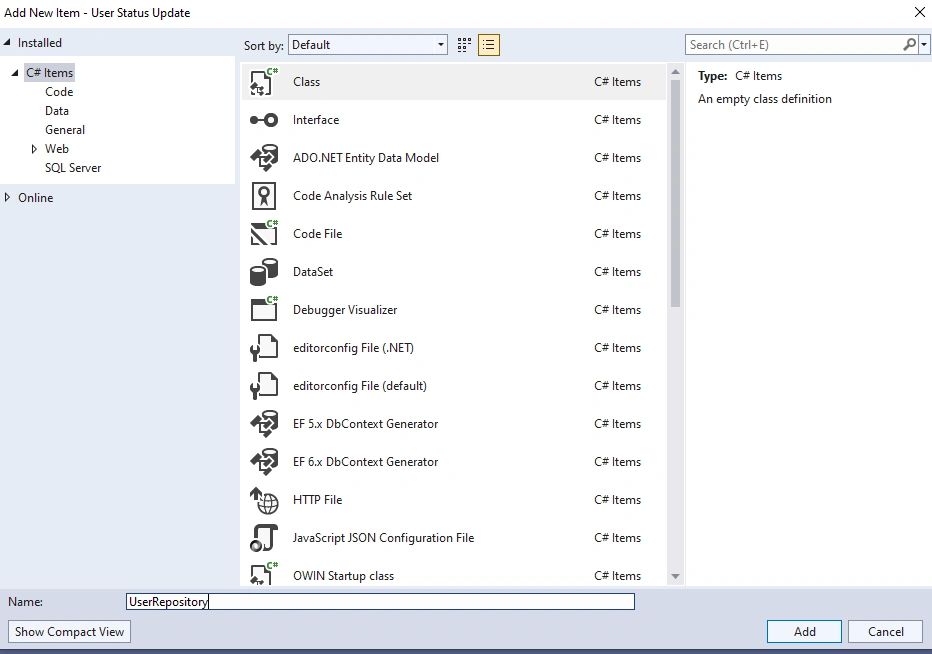The image size is (932, 654).
Task: Click in the Name input field
Action: click(380, 602)
